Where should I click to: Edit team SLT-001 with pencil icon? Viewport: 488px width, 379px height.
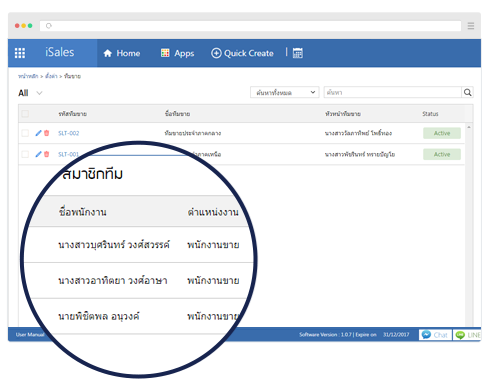coord(38,154)
